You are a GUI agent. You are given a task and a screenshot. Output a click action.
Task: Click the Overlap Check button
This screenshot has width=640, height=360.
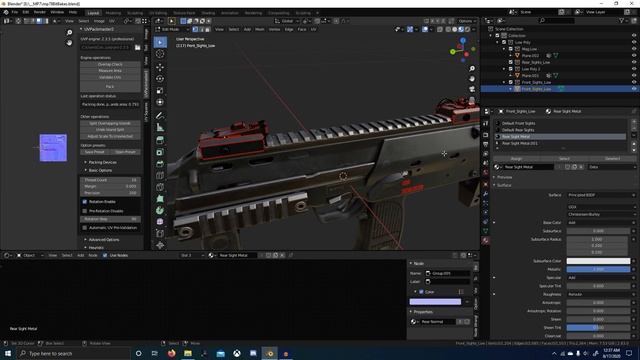tap(110, 64)
